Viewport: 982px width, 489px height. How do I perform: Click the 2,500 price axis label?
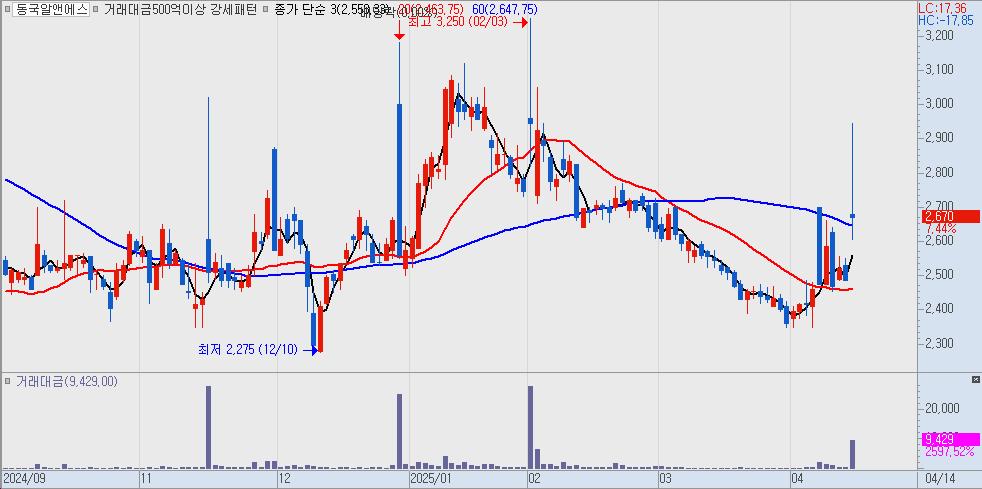[939, 274]
